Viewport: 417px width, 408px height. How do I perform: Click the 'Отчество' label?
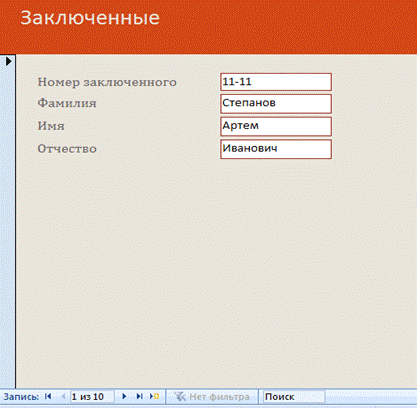(67, 149)
